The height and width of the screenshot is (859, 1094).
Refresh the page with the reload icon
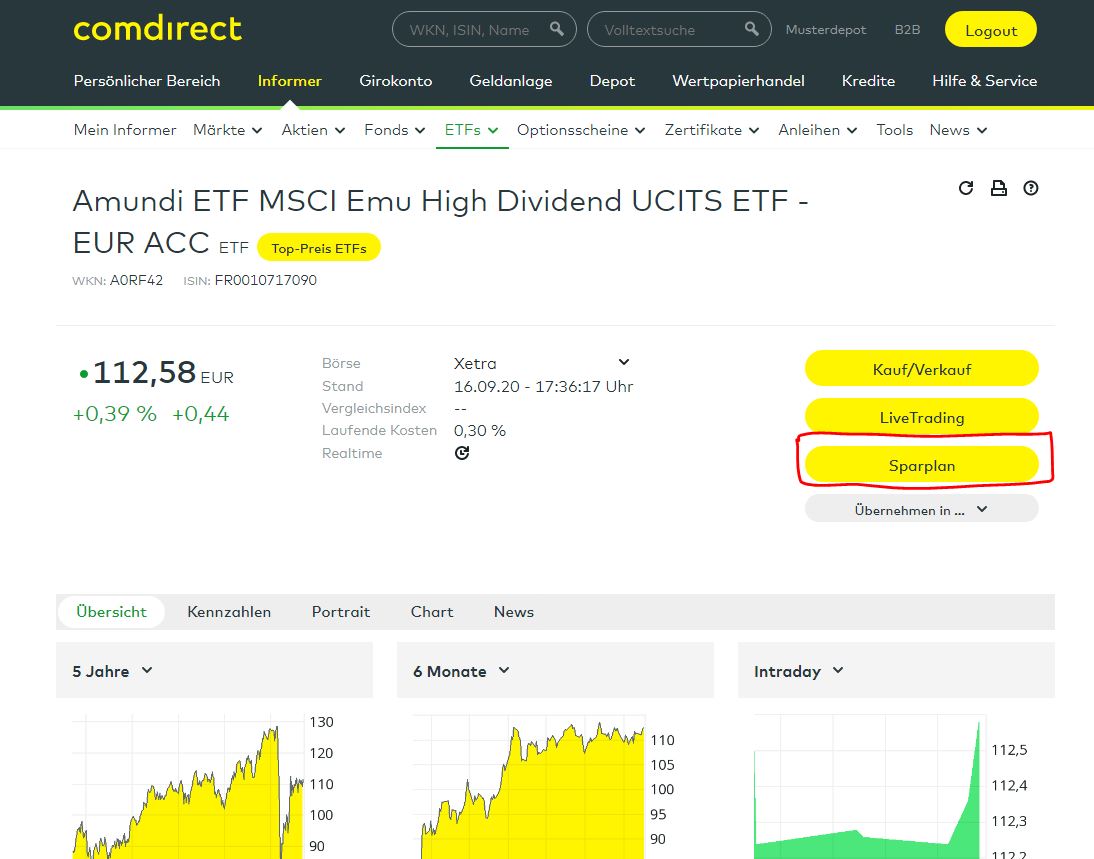pos(965,188)
